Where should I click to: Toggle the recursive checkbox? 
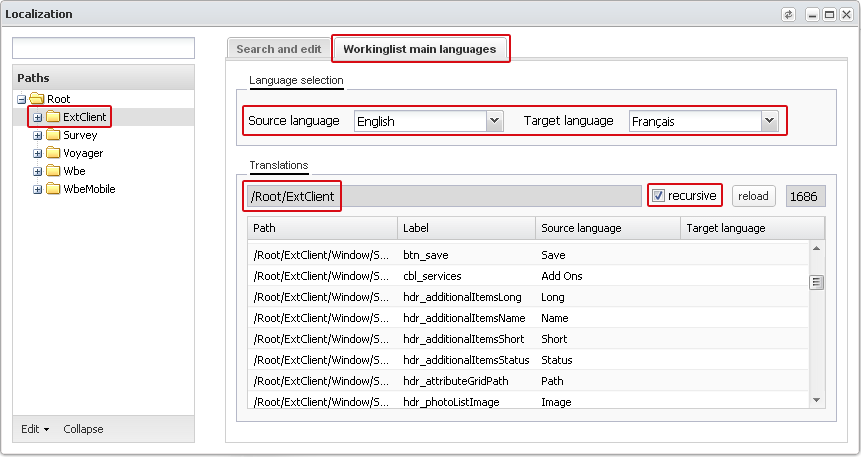coord(658,196)
